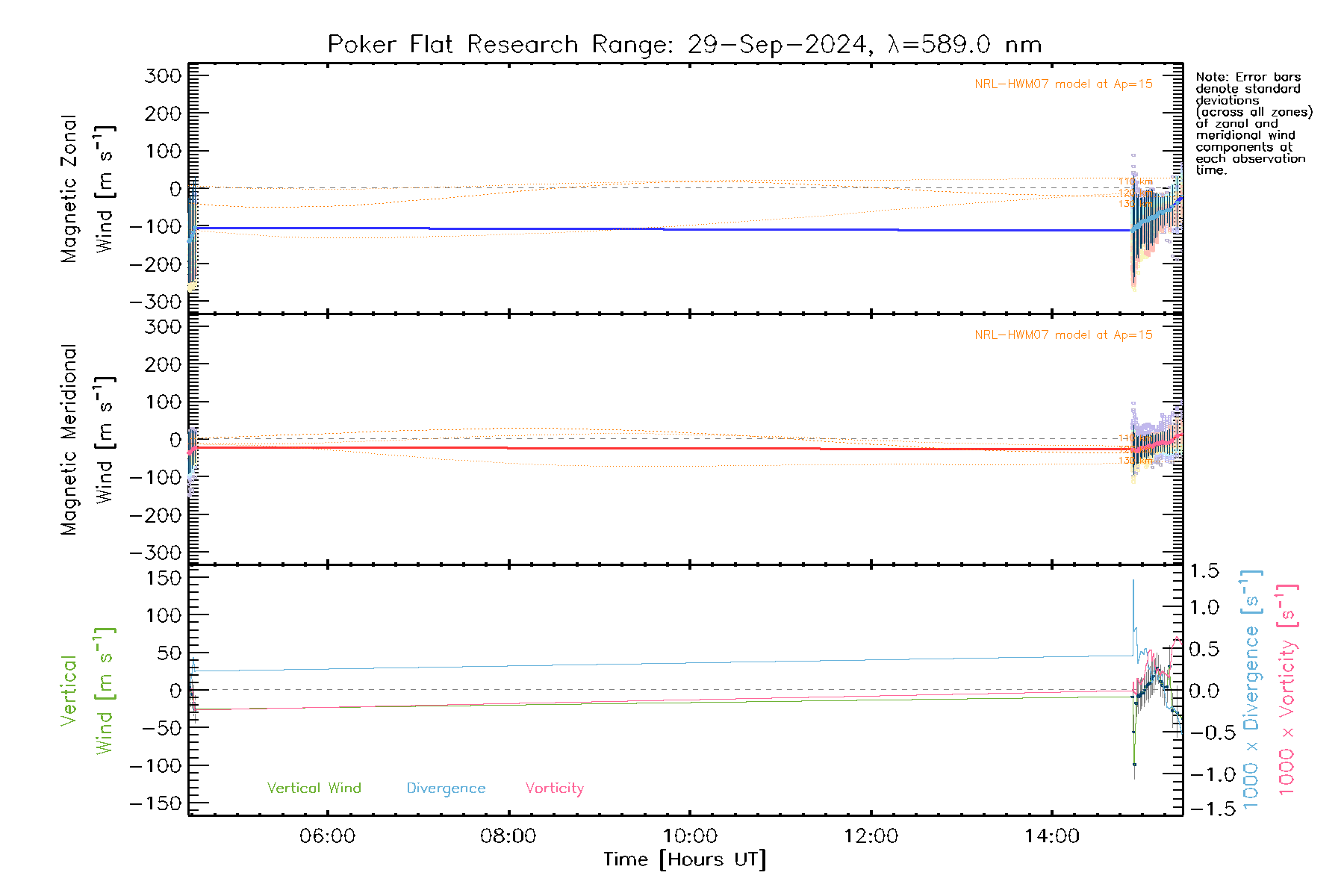Click the 1.5 tick on divergence axis
The height and width of the screenshot is (896, 1344).
(1204, 571)
